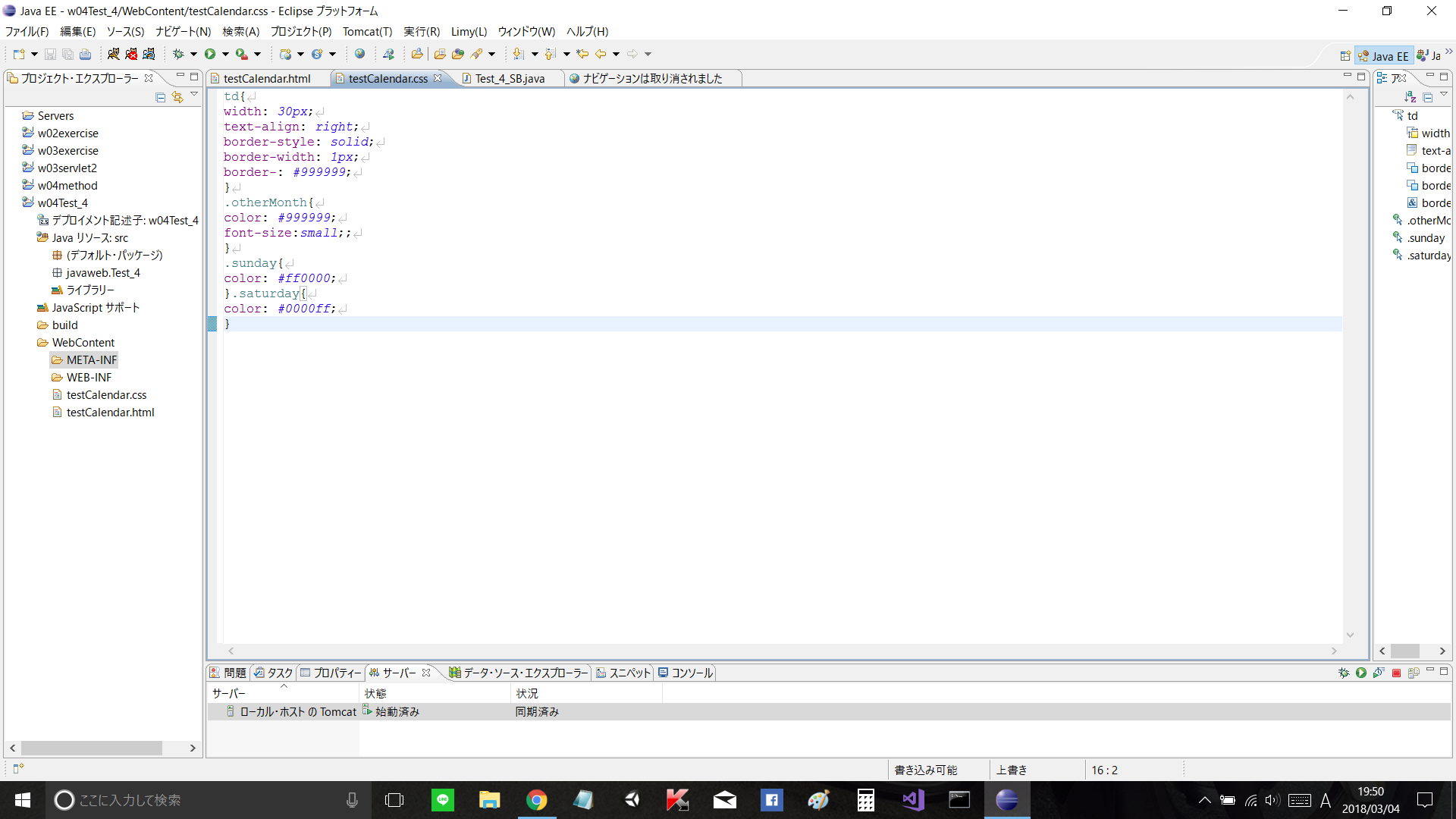1456x819 pixels.
Task: Switch to the Java EE perspective button
Action: coord(1385,55)
